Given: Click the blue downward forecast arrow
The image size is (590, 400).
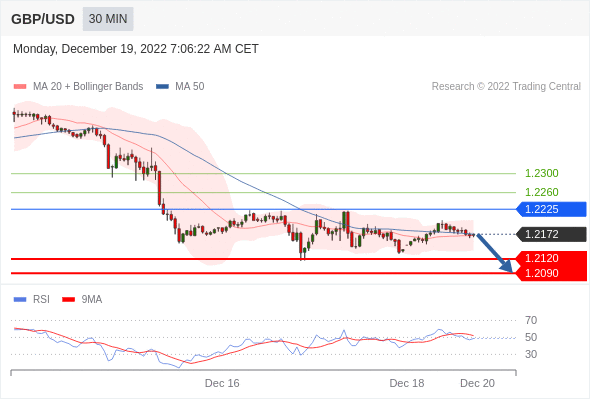Looking at the screenshot, I should 495,253.
